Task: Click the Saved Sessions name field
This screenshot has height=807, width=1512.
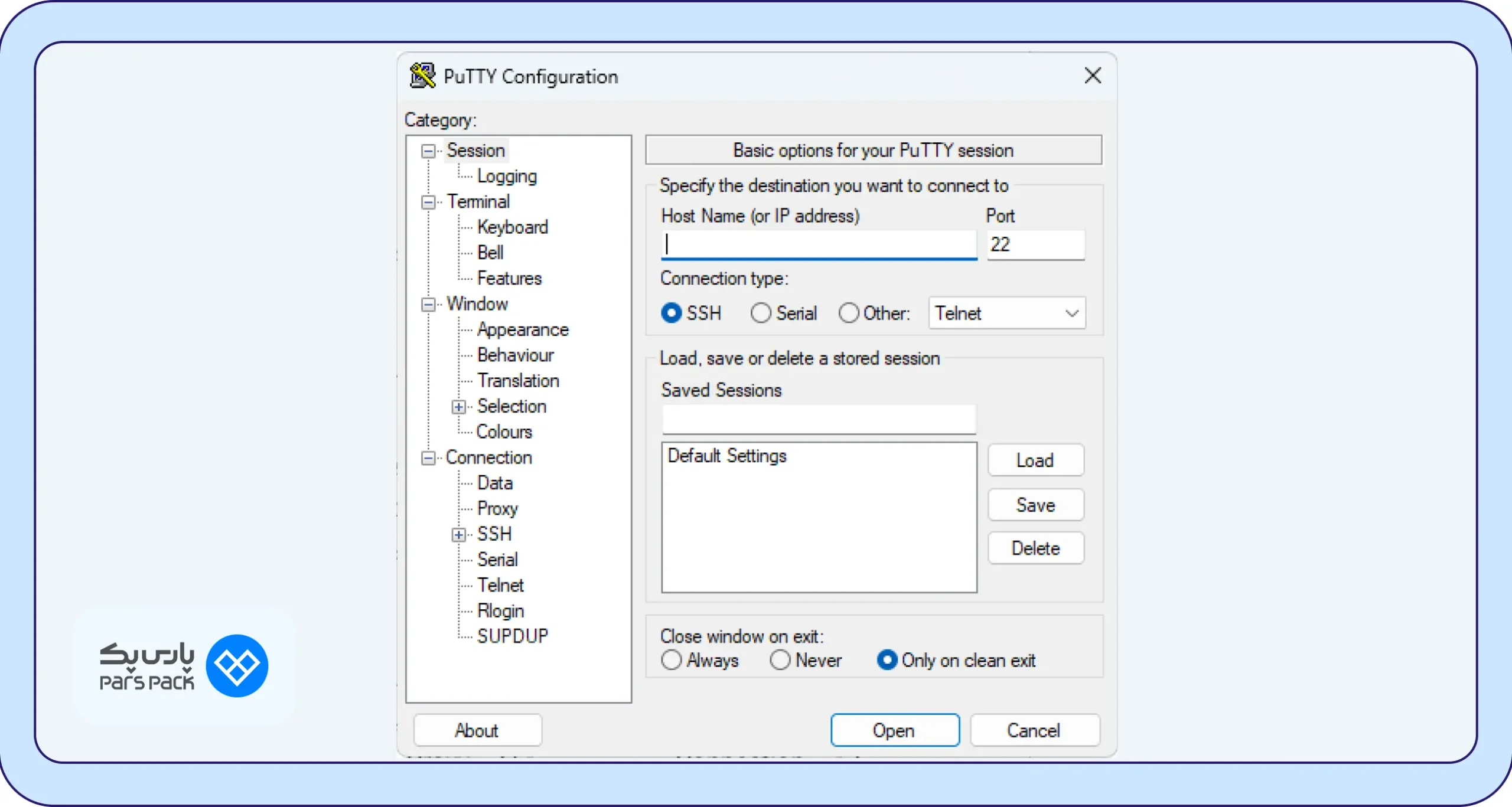Action: 819,419
